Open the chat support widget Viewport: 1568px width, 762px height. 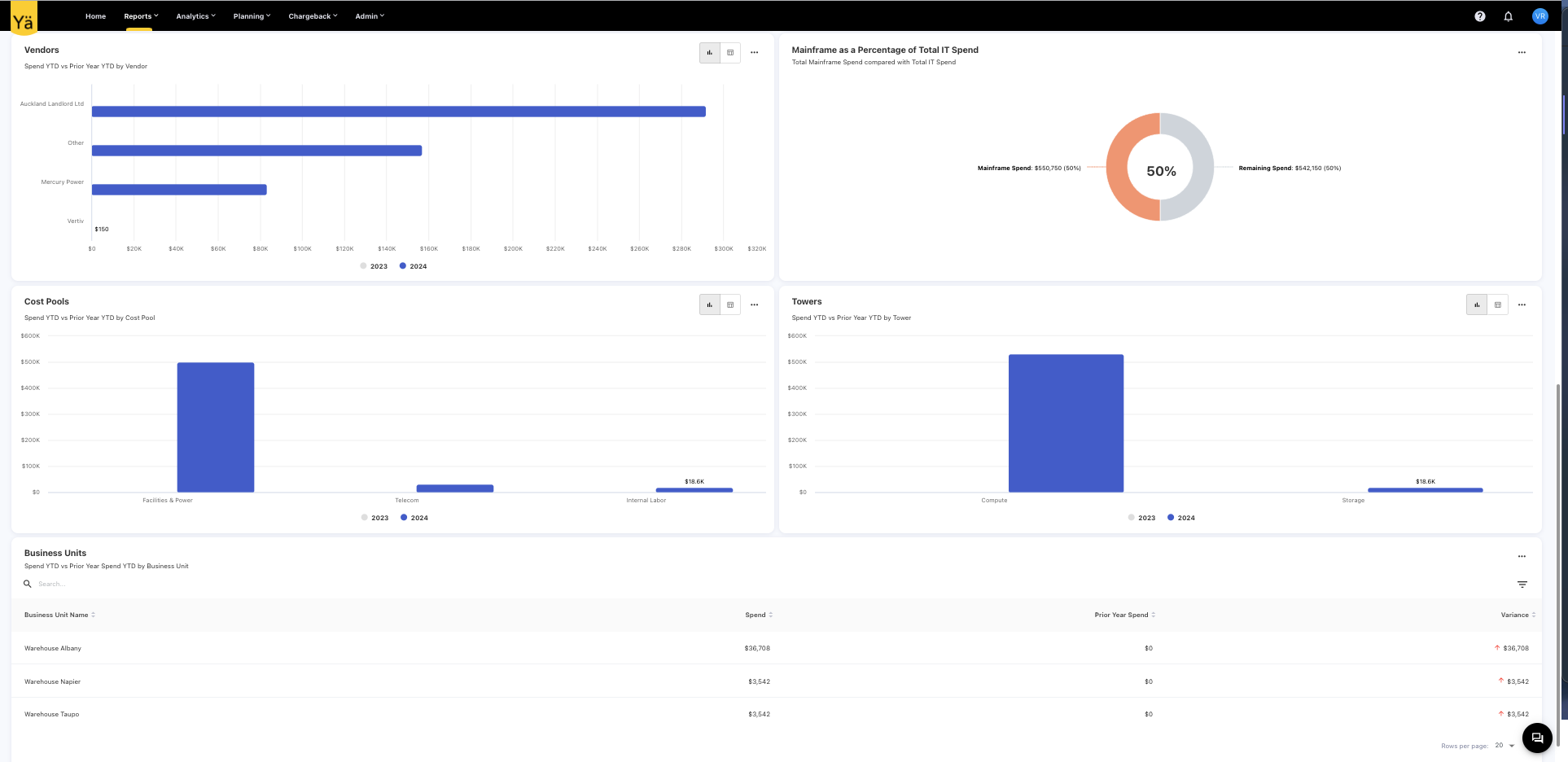(x=1536, y=738)
